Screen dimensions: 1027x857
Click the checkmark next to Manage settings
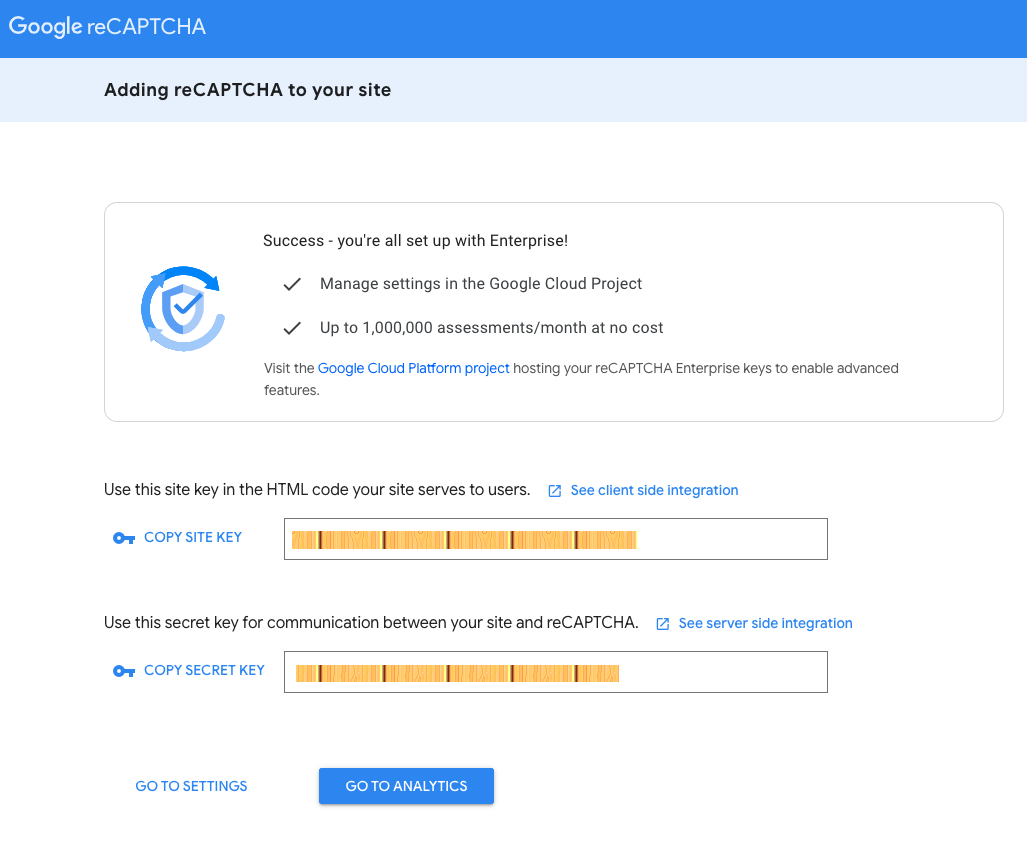coord(292,284)
